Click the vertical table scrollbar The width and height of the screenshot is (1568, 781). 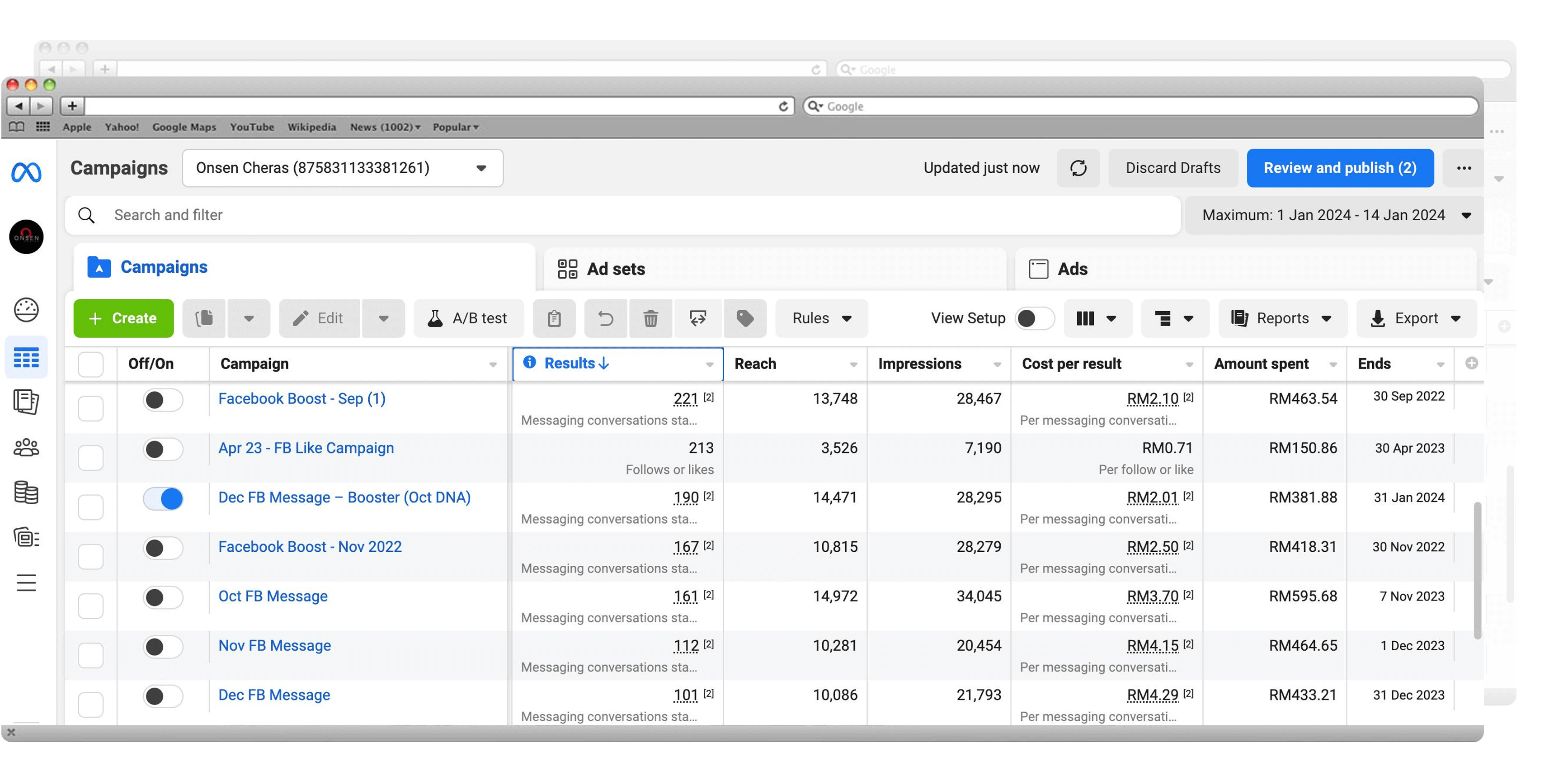[x=1477, y=570]
